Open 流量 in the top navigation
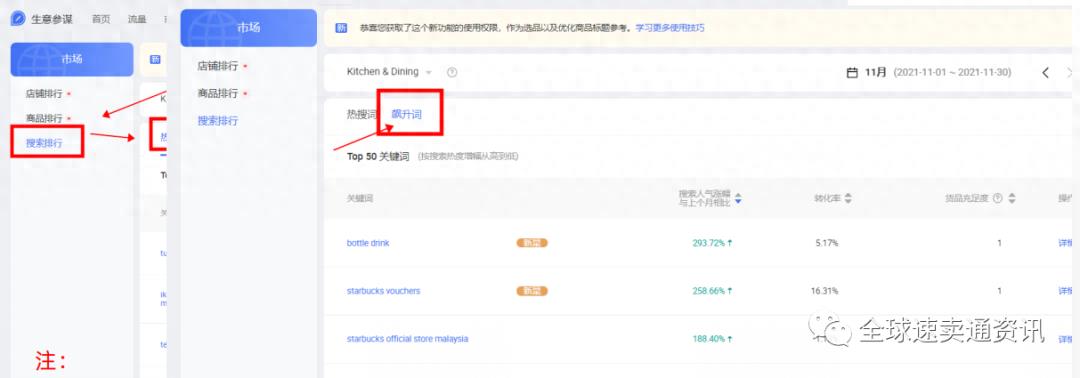The image size is (1080, 378). tap(137, 19)
